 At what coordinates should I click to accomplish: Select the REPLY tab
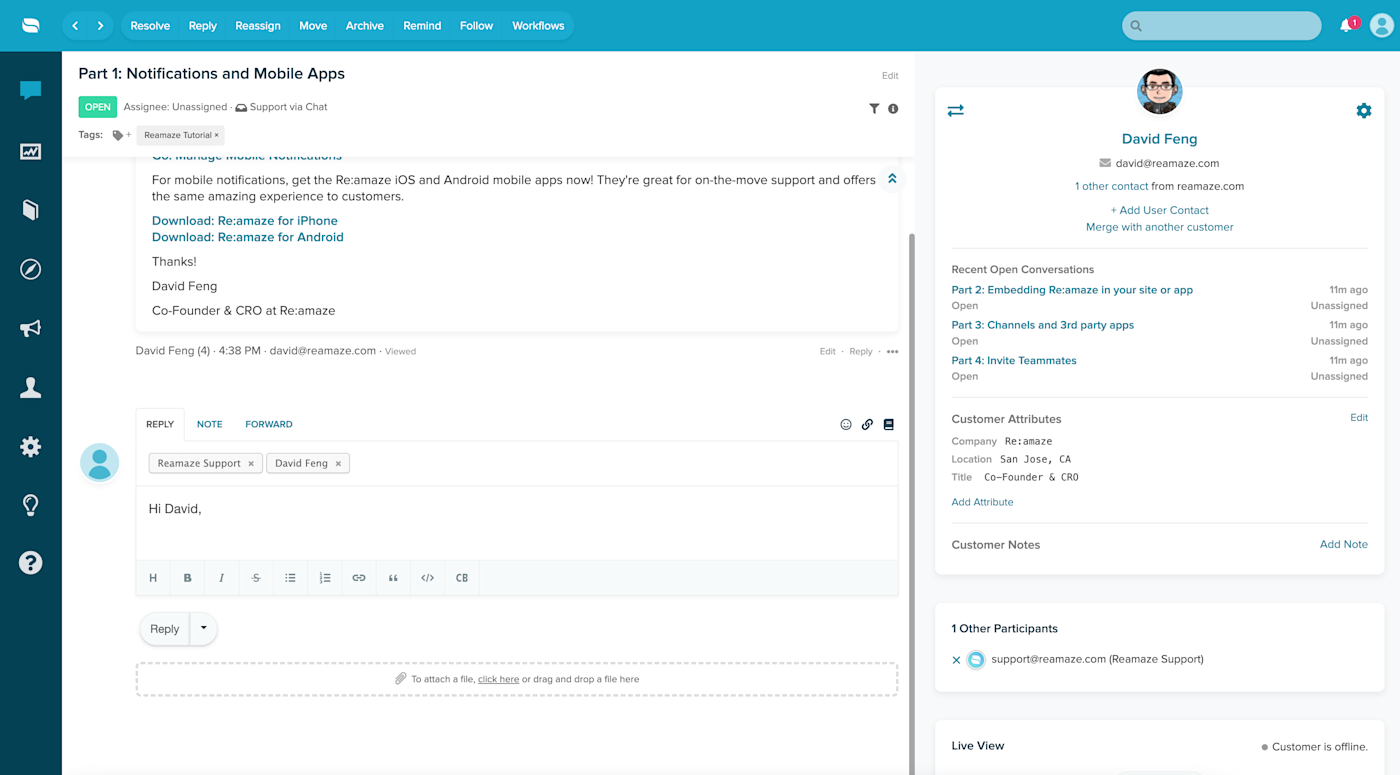pos(160,424)
